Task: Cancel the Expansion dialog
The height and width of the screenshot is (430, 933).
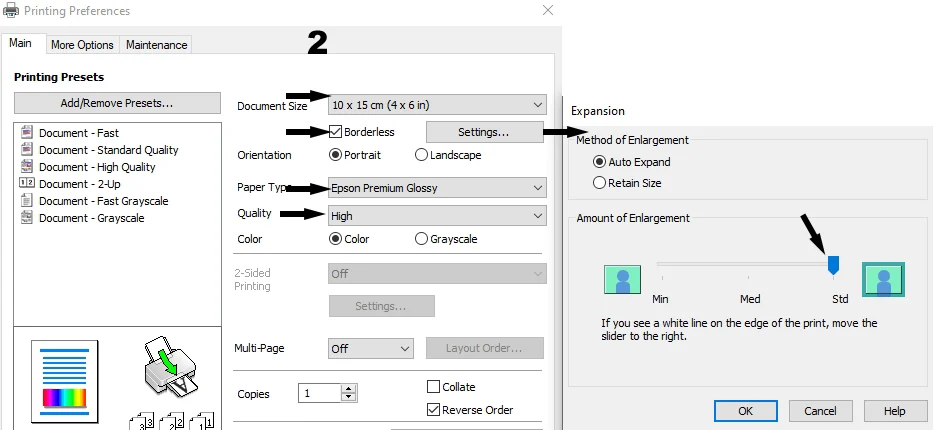Action: pyautogui.click(x=821, y=411)
